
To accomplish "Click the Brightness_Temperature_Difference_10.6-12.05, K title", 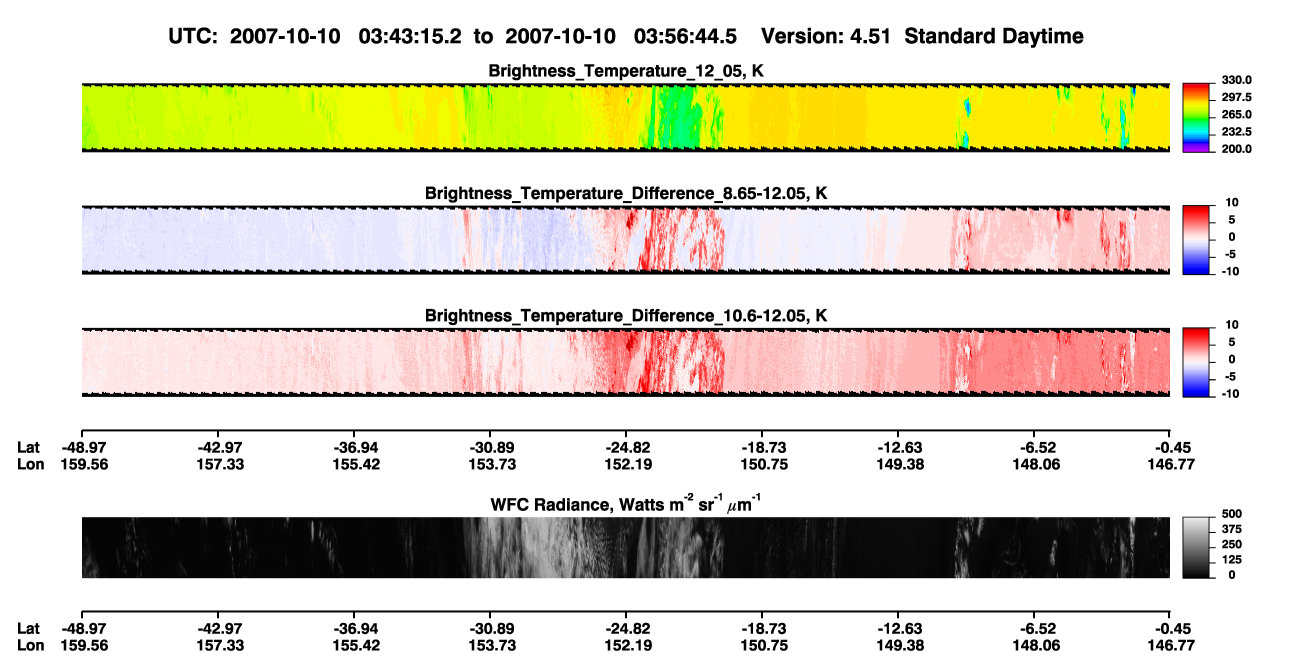I will (626, 316).
